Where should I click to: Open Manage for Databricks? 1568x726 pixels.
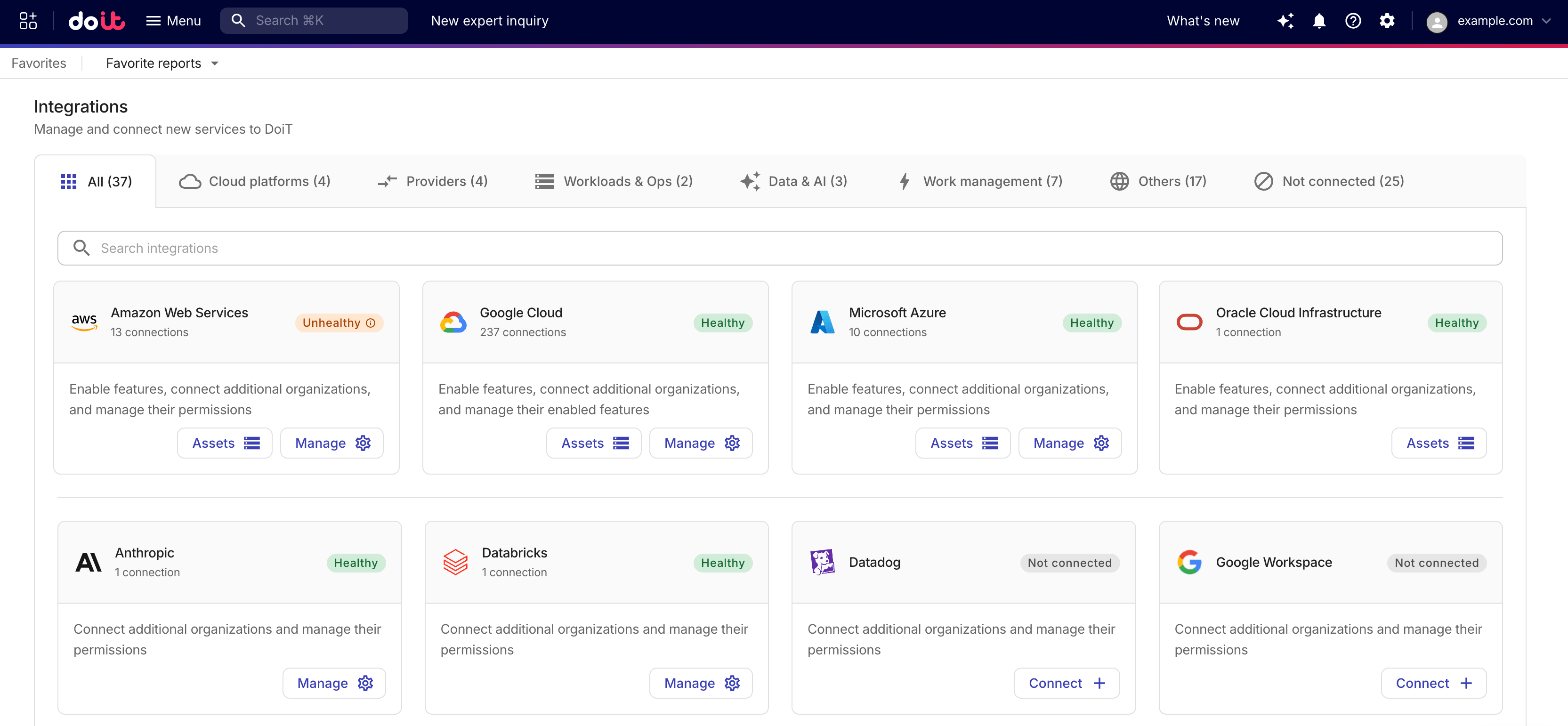tap(701, 683)
